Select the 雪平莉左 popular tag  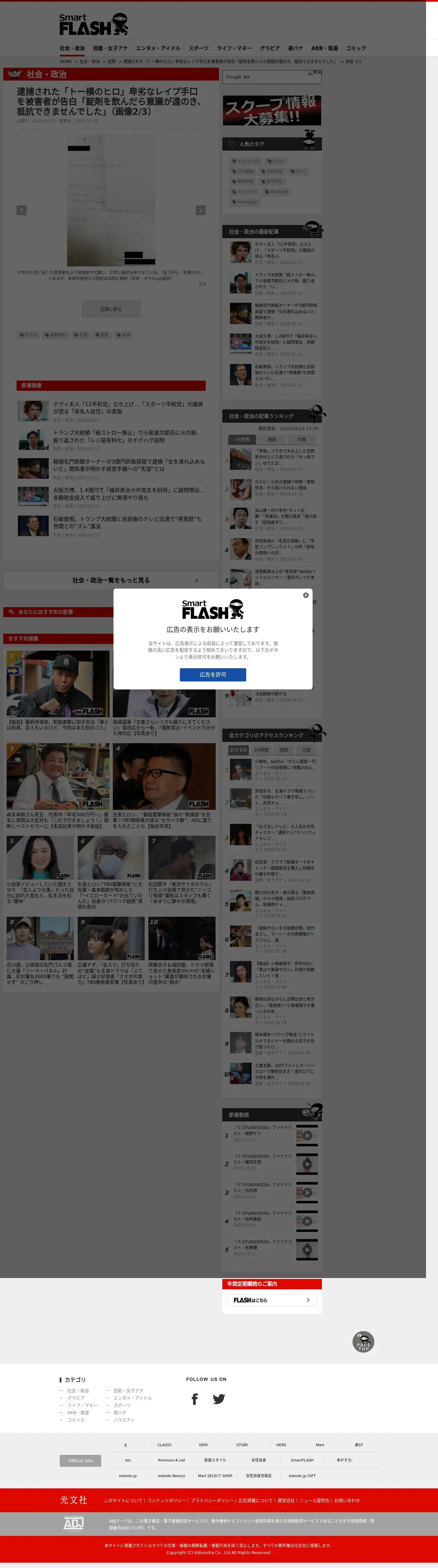coord(272,181)
